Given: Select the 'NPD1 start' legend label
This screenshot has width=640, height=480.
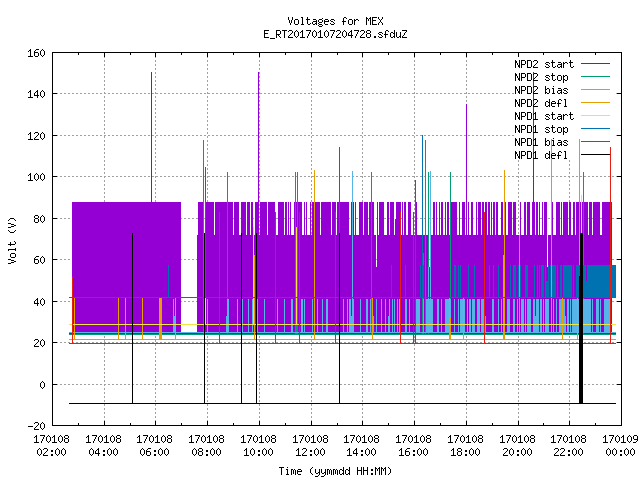Looking at the screenshot, I should [x=544, y=116].
